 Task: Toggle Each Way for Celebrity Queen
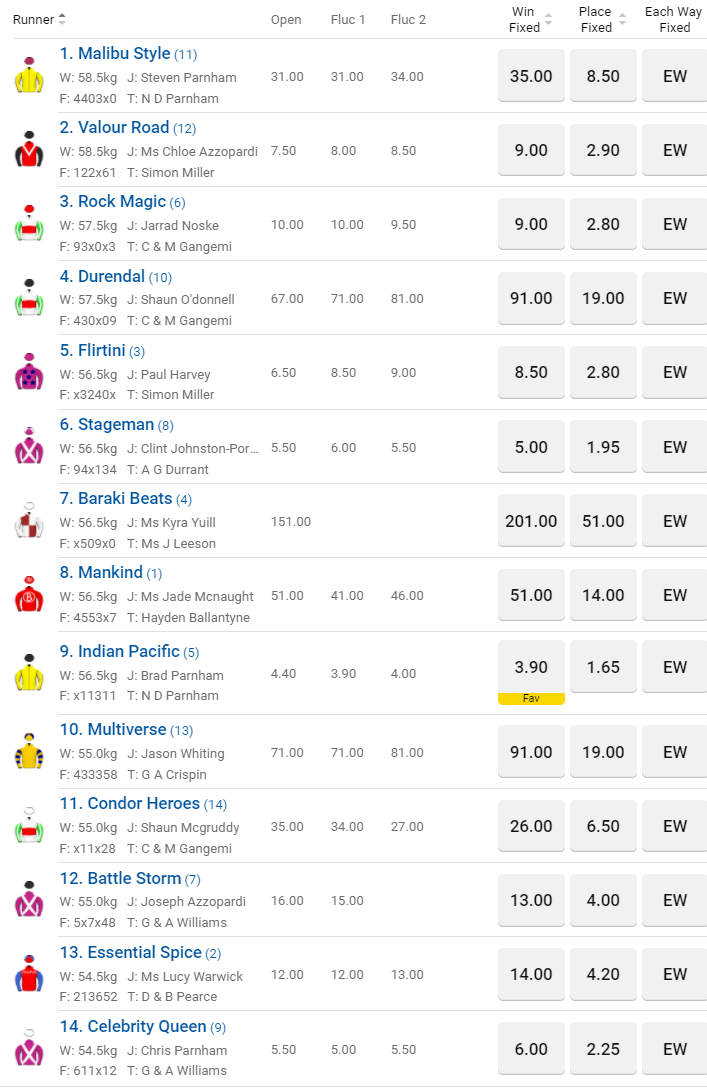[x=675, y=1049]
